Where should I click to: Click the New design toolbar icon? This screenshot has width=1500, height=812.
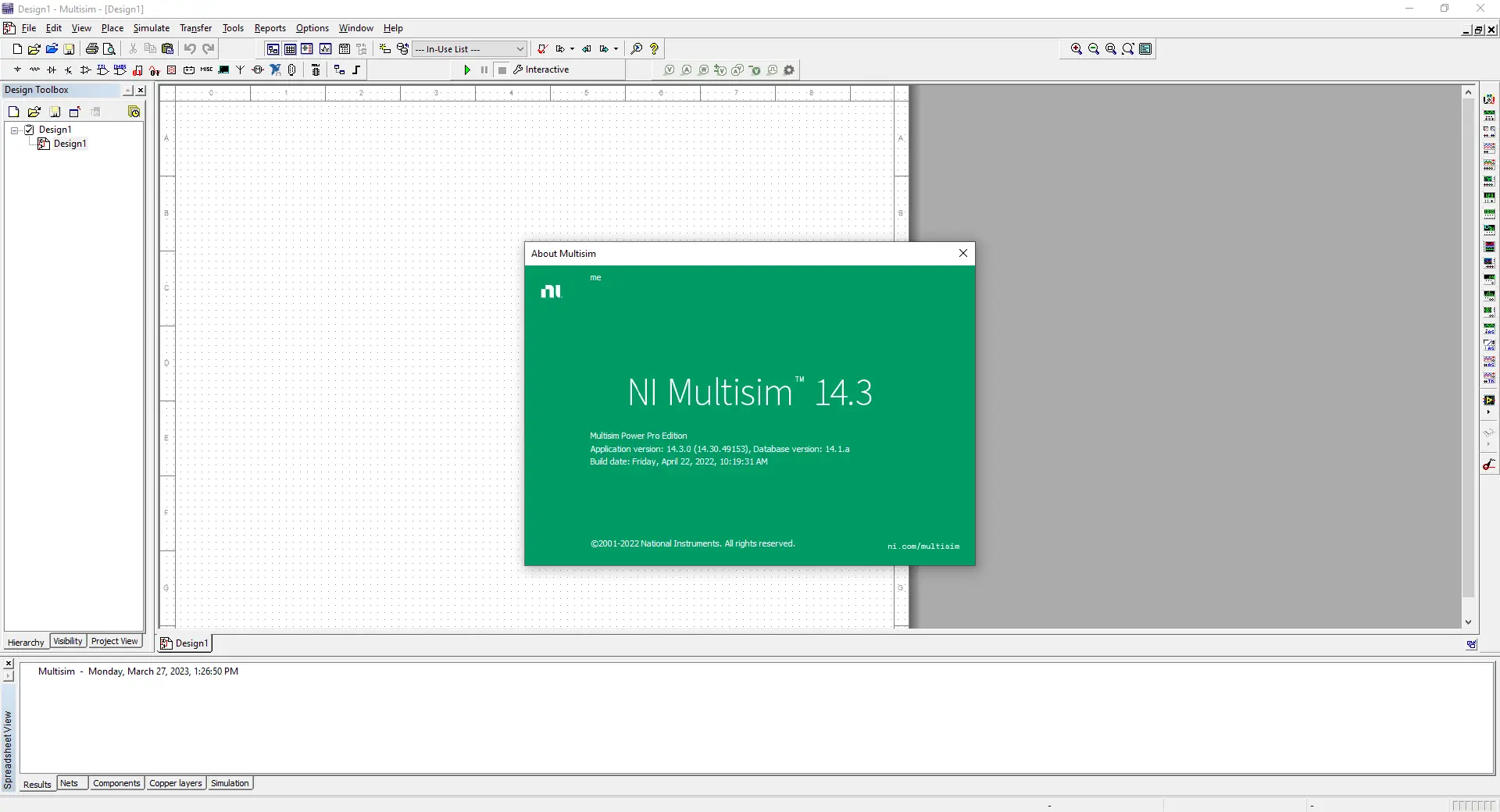tap(17, 48)
